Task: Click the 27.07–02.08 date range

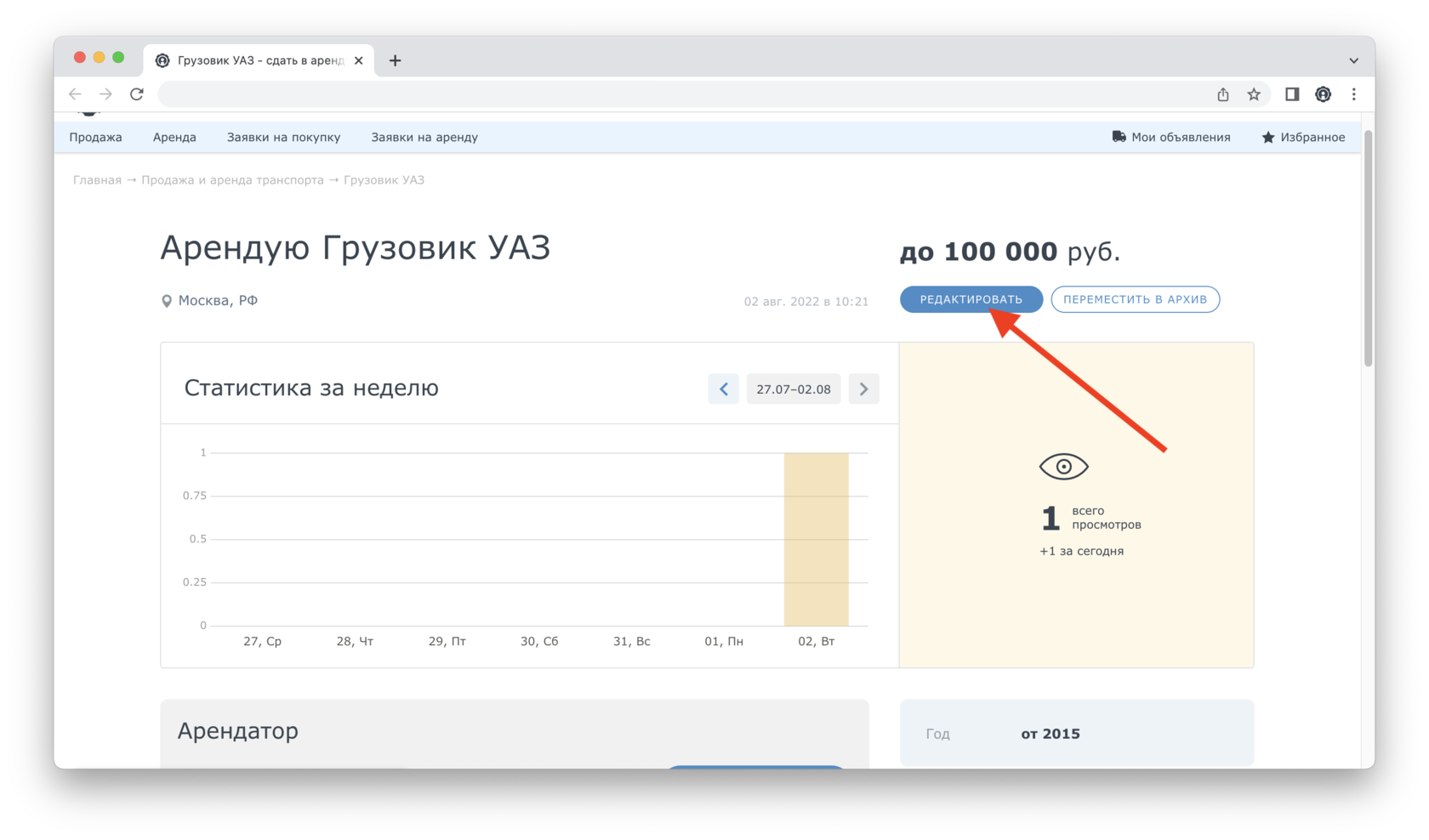Action: [794, 389]
